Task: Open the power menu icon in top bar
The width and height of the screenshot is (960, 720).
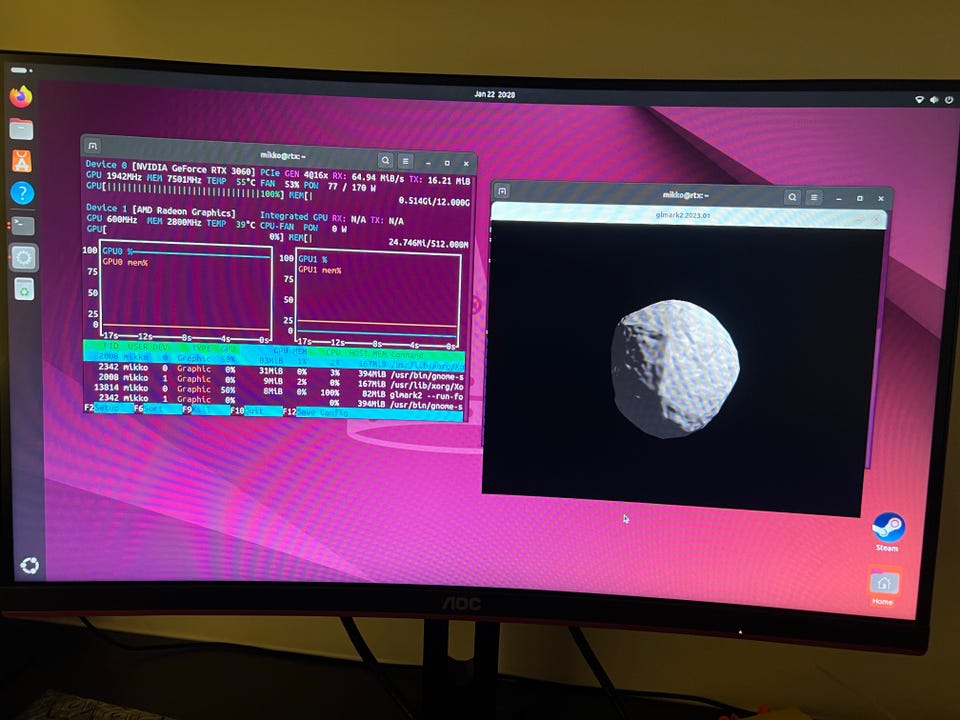Action: click(949, 100)
